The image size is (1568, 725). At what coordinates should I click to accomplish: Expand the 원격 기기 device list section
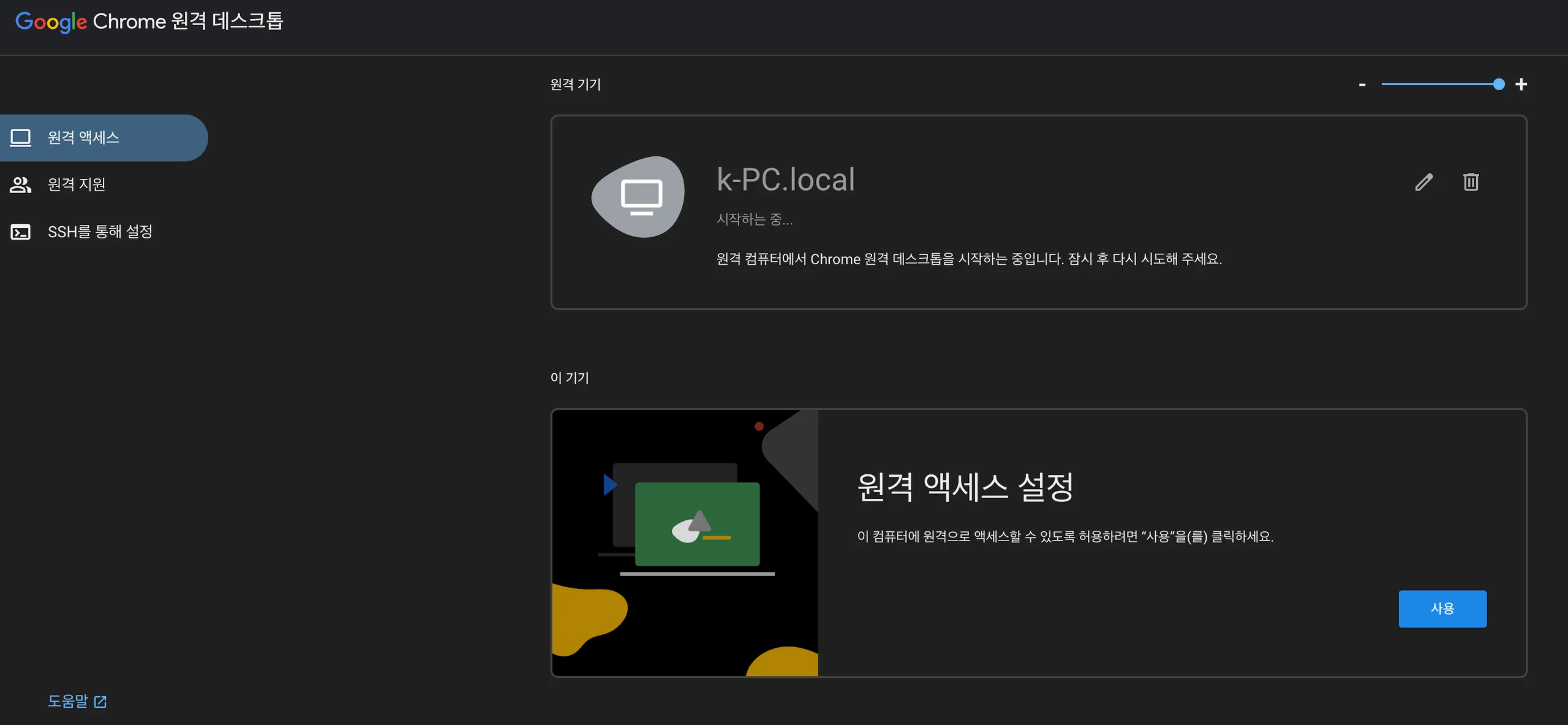[575, 84]
